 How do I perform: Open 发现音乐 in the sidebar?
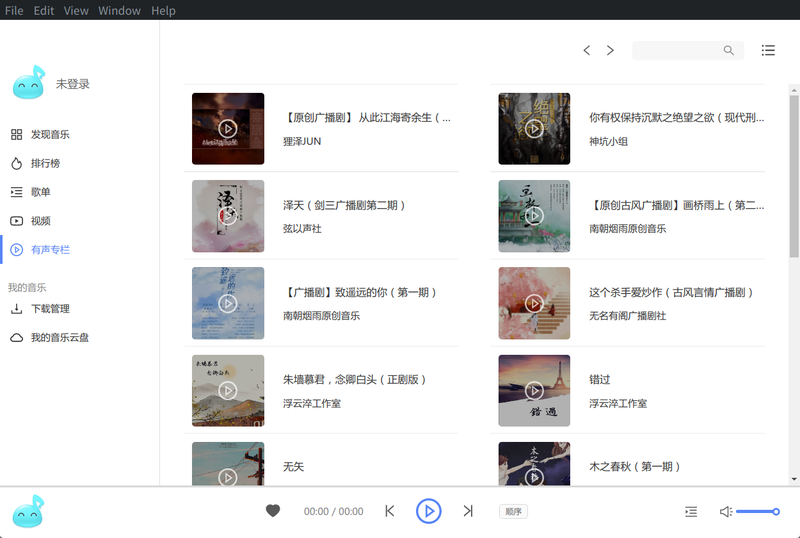pos(50,134)
